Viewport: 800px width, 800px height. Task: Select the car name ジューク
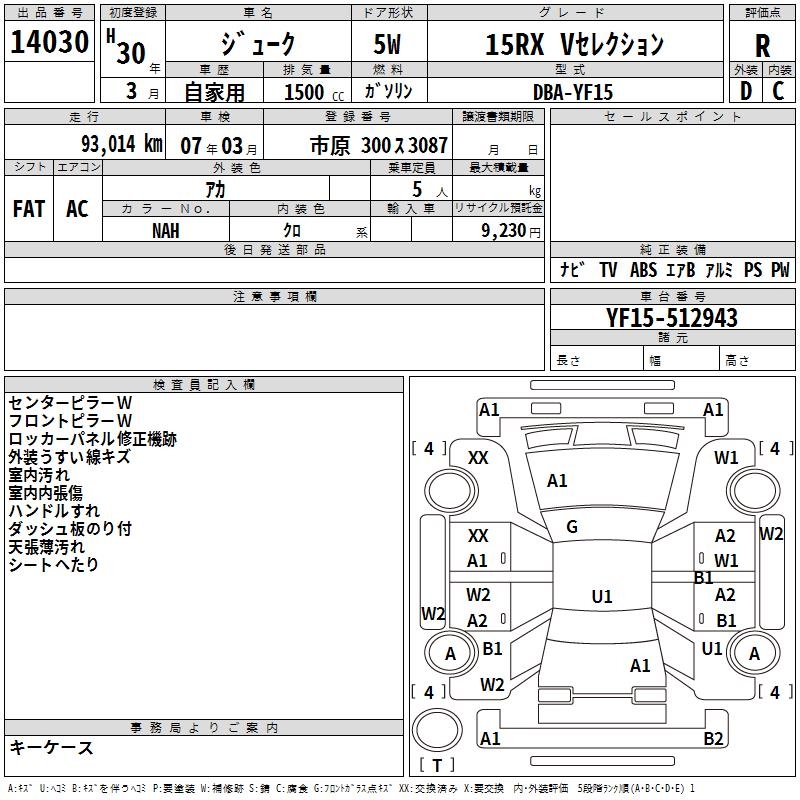click(x=258, y=43)
